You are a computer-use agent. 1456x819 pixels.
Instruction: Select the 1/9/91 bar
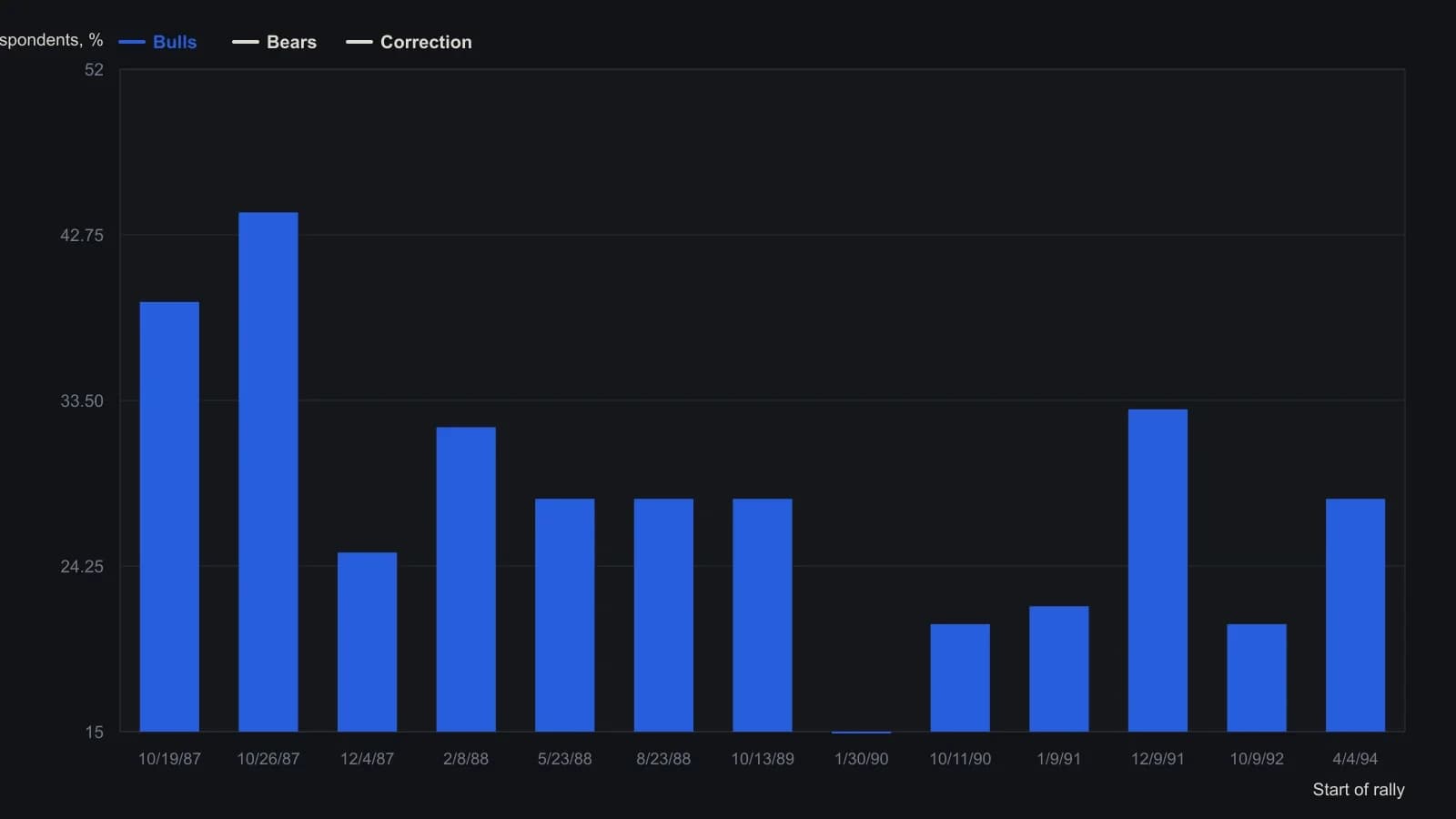1059,669
